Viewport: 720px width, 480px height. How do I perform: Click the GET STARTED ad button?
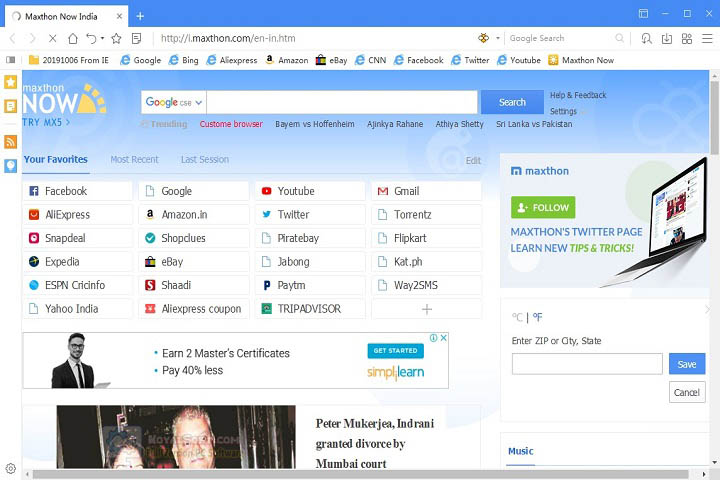point(395,351)
